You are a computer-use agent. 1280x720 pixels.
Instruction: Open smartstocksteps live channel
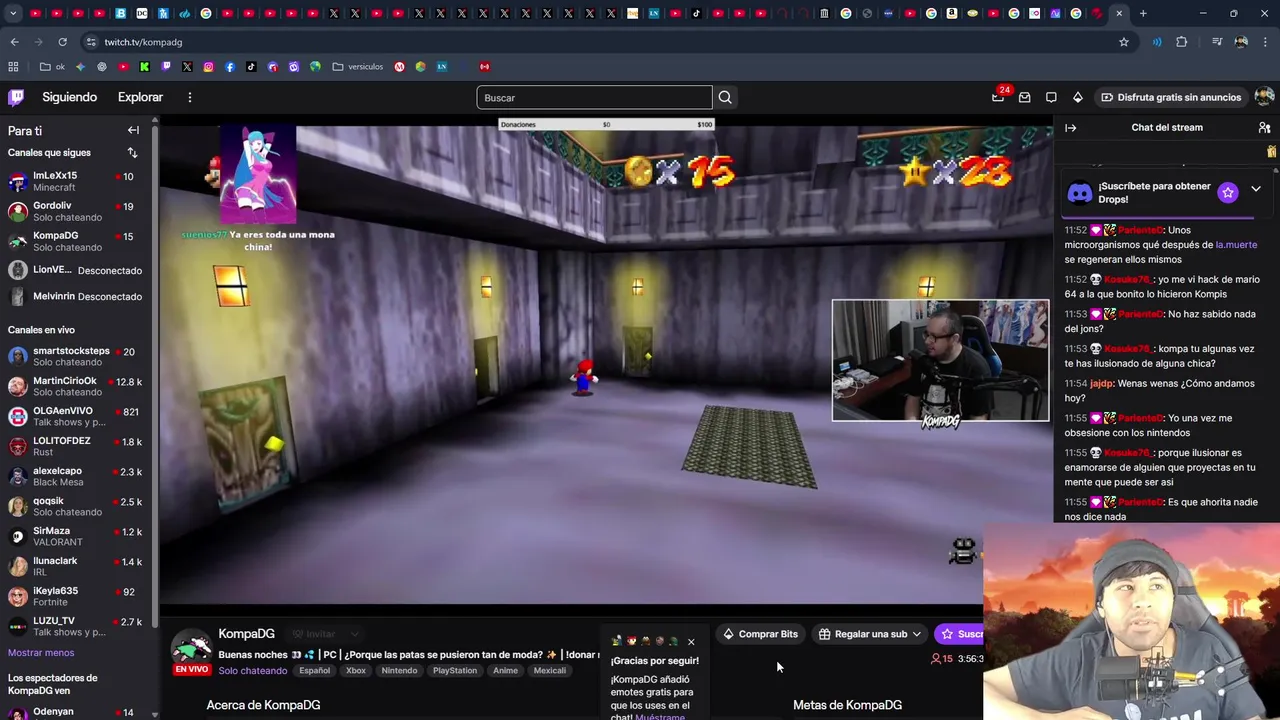75,356
